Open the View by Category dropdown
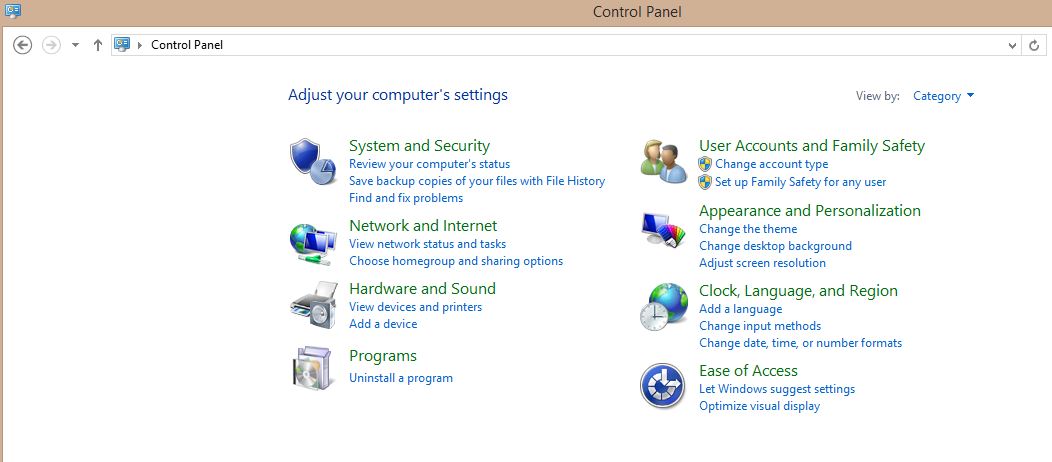Viewport: 1052px width, 462px height. click(943, 96)
